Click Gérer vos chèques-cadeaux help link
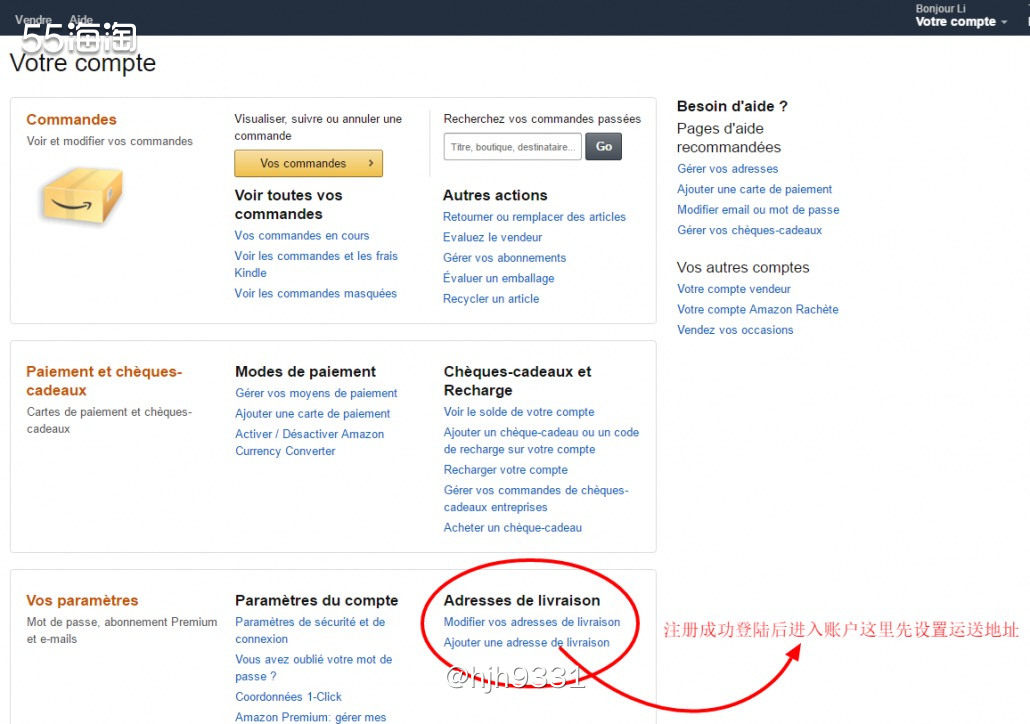This screenshot has height=724, width=1030. 750,230
